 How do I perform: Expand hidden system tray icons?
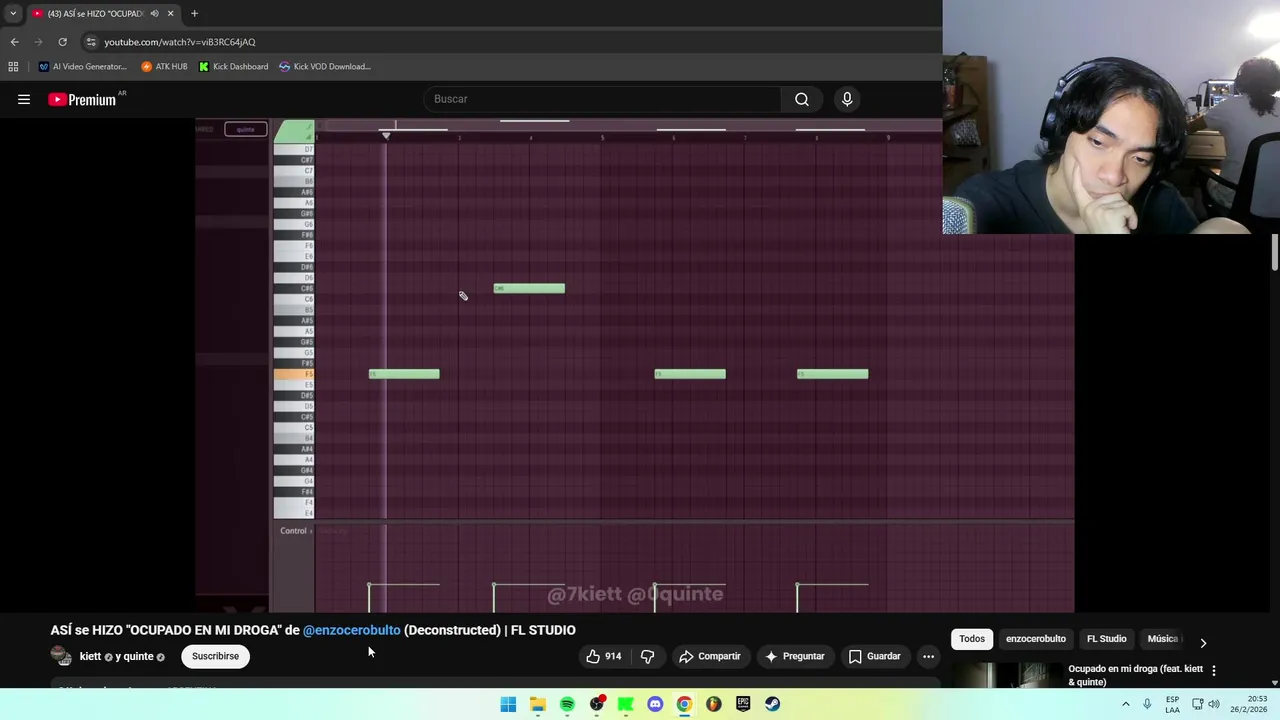click(1125, 704)
